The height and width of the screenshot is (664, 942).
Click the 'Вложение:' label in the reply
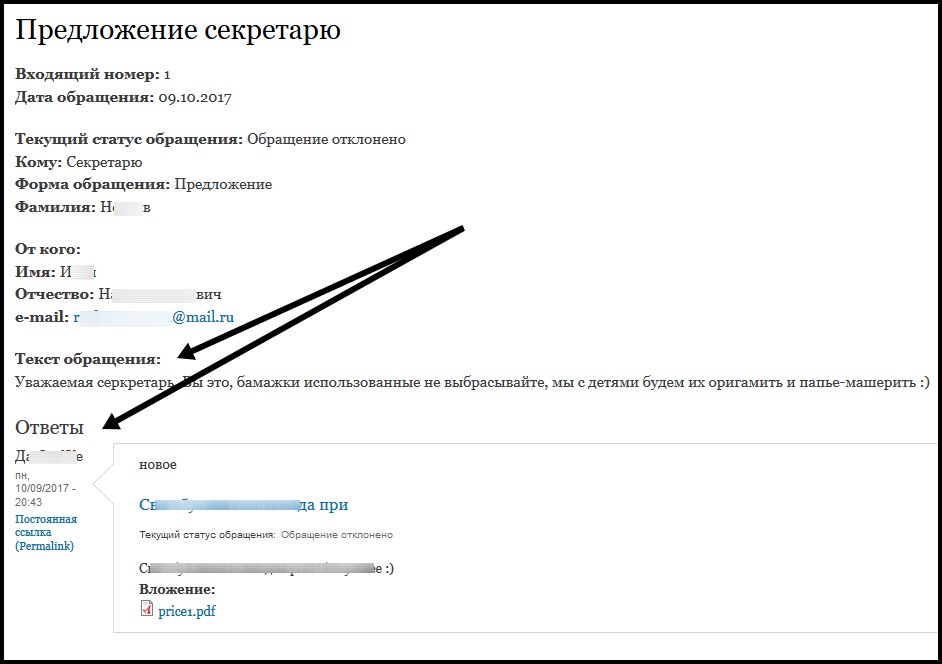[177, 589]
